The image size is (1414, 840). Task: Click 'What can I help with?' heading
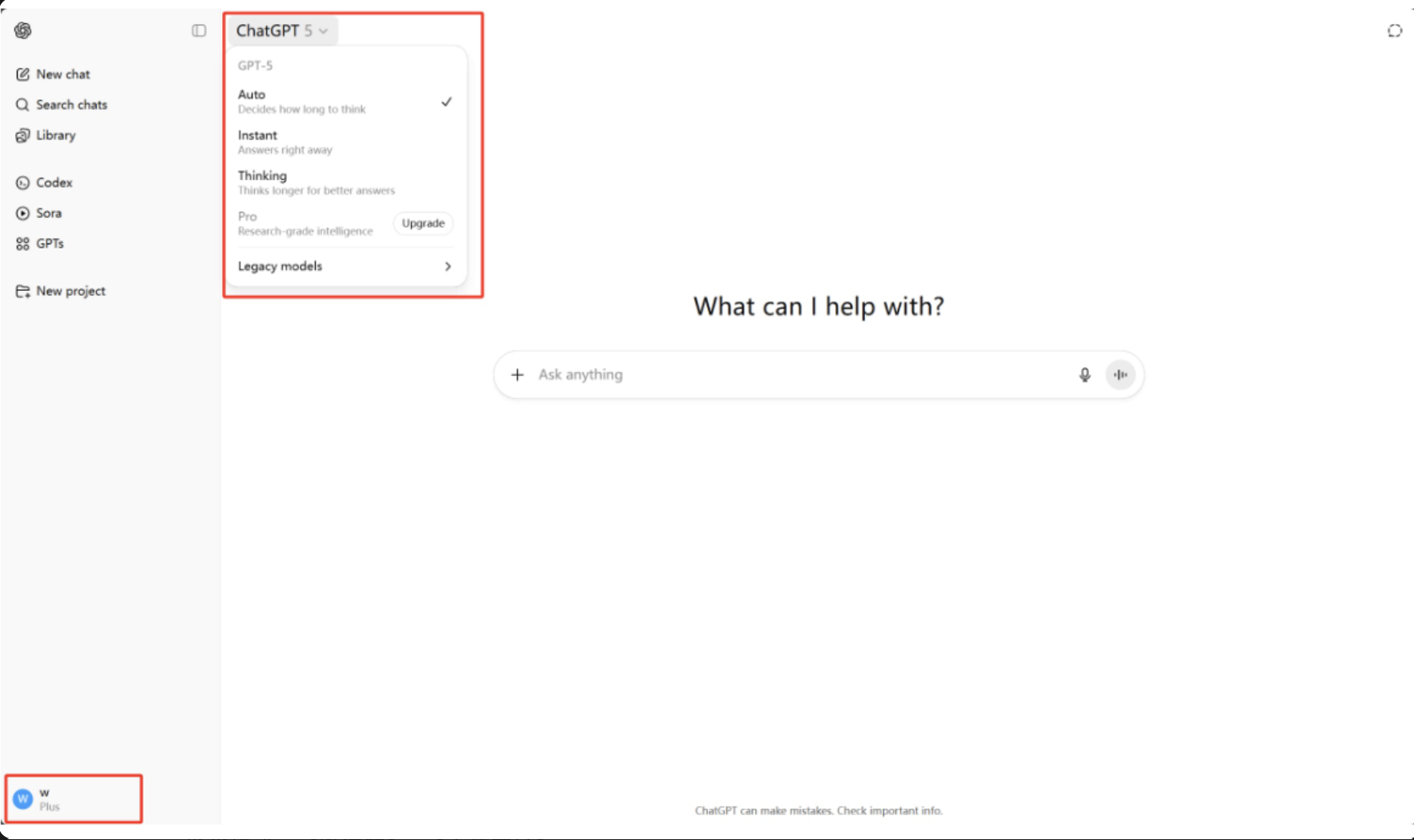pyautogui.click(x=818, y=306)
